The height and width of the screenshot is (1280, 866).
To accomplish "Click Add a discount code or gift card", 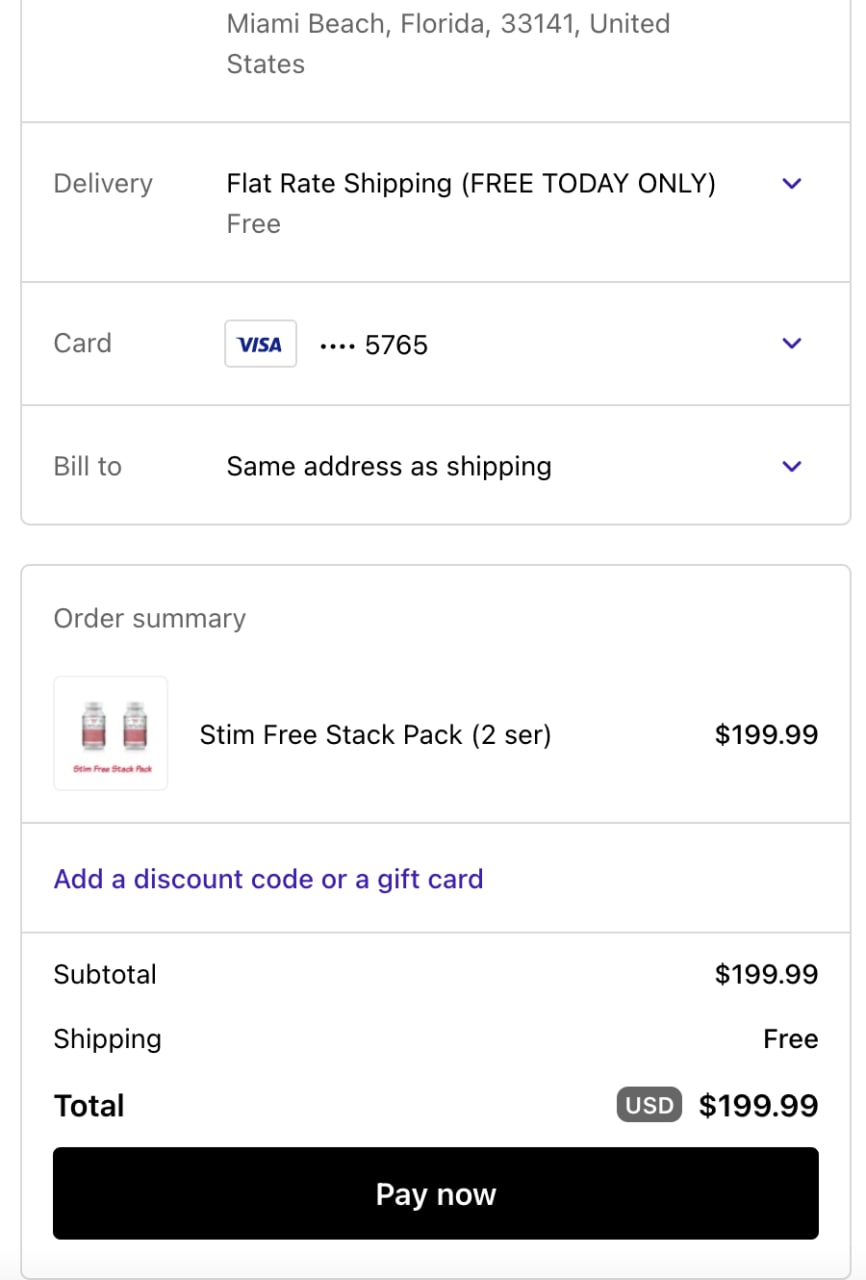I will tap(268, 879).
